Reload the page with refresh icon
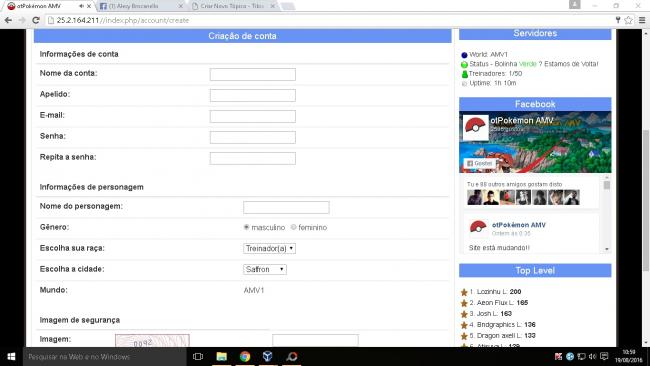 [36, 20]
